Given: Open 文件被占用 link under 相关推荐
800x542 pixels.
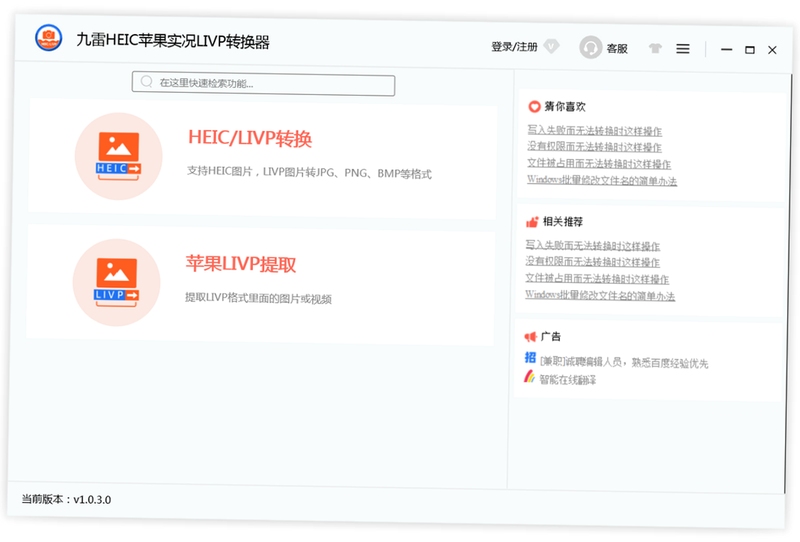Looking at the screenshot, I should click(597, 279).
